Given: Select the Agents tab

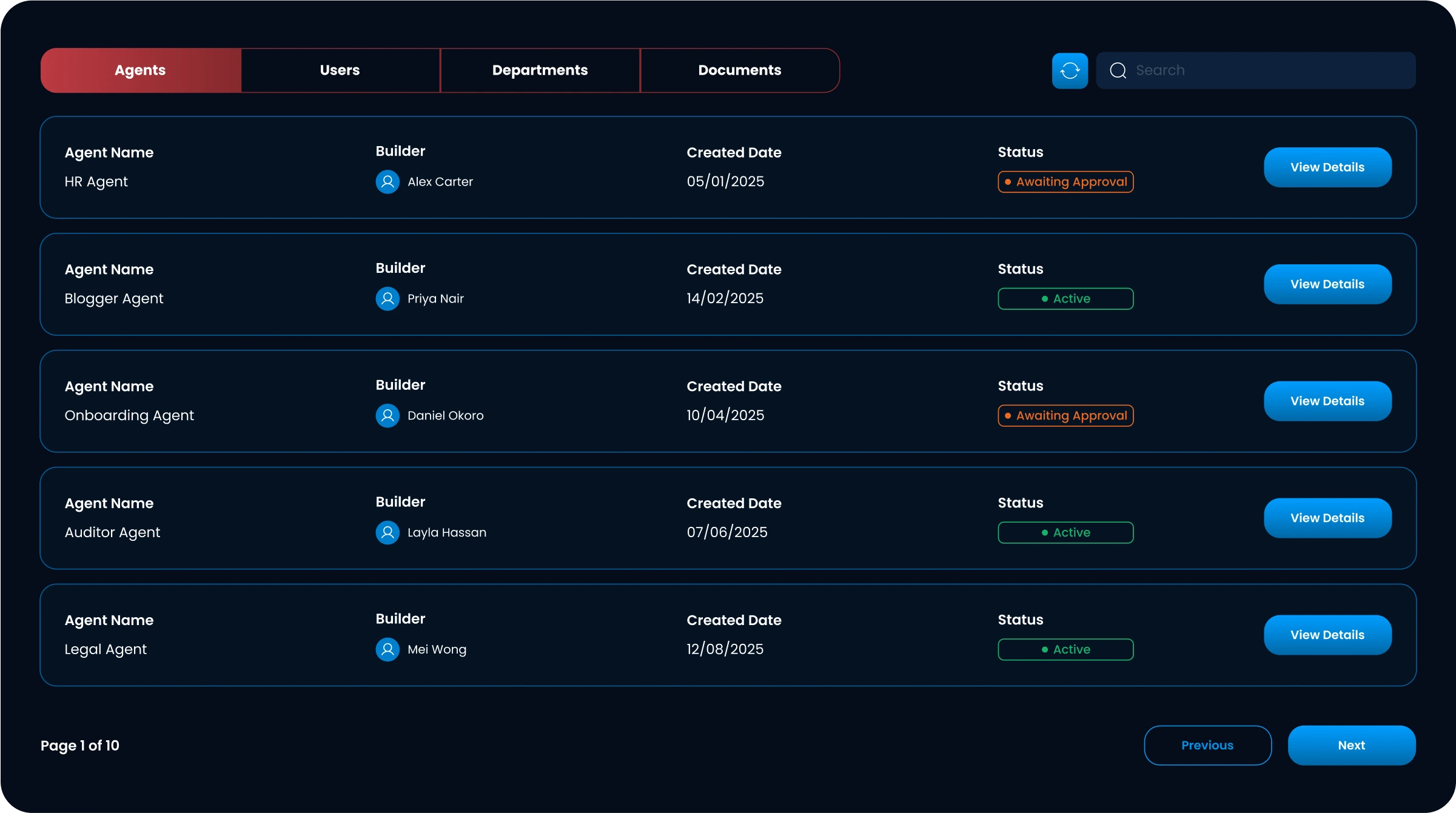Looking at the screenshot, I should coord(141,70).
